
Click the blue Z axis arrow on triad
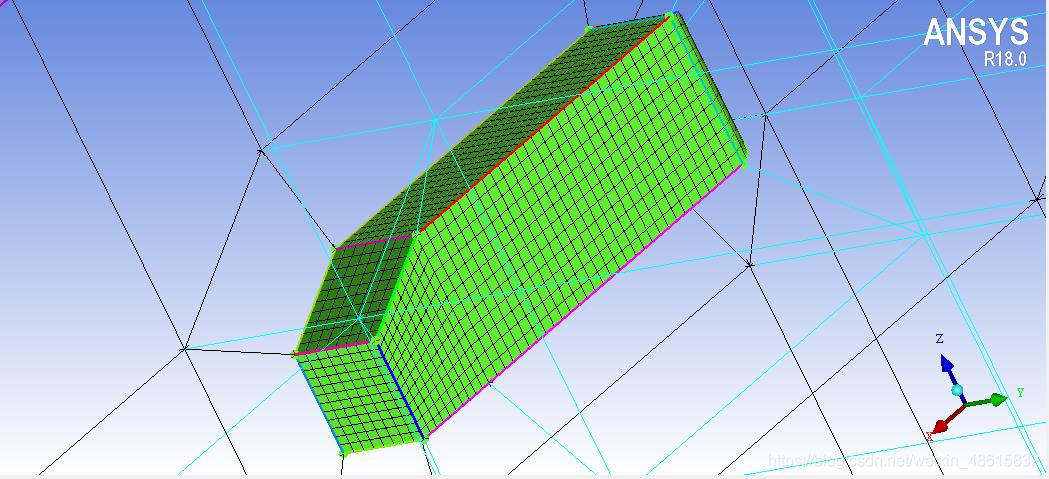click(x=947, y=365)
